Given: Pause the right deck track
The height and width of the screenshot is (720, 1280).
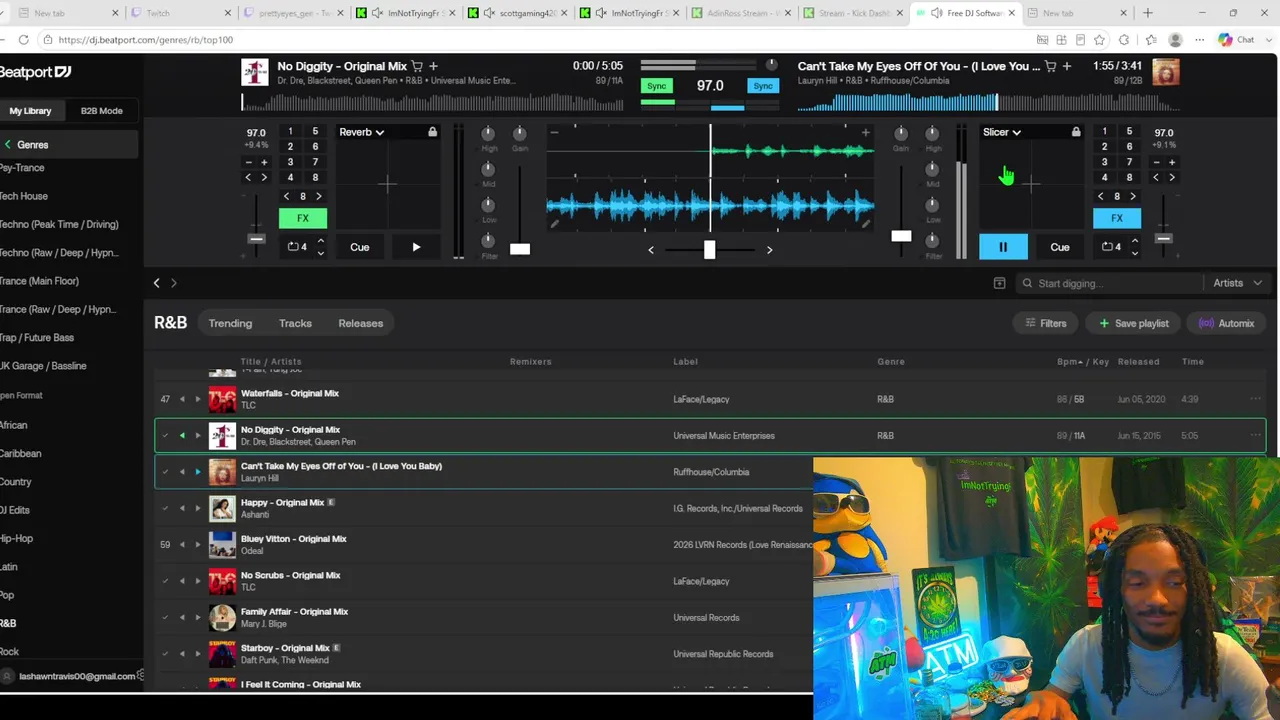Looking at the screenshot, I should pyautogui.click(x=1003, y=247).
